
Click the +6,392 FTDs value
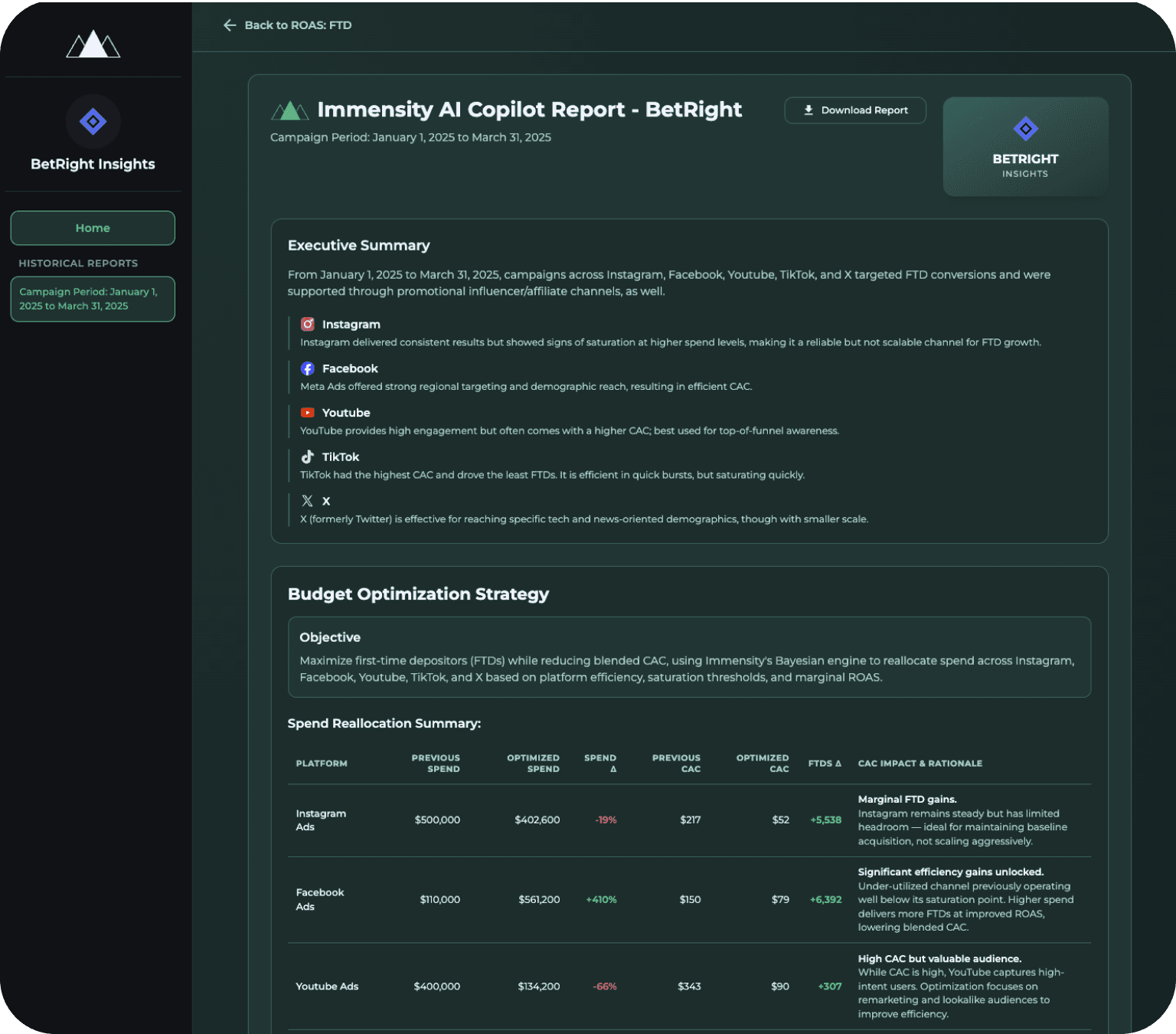tap(825, 900)
